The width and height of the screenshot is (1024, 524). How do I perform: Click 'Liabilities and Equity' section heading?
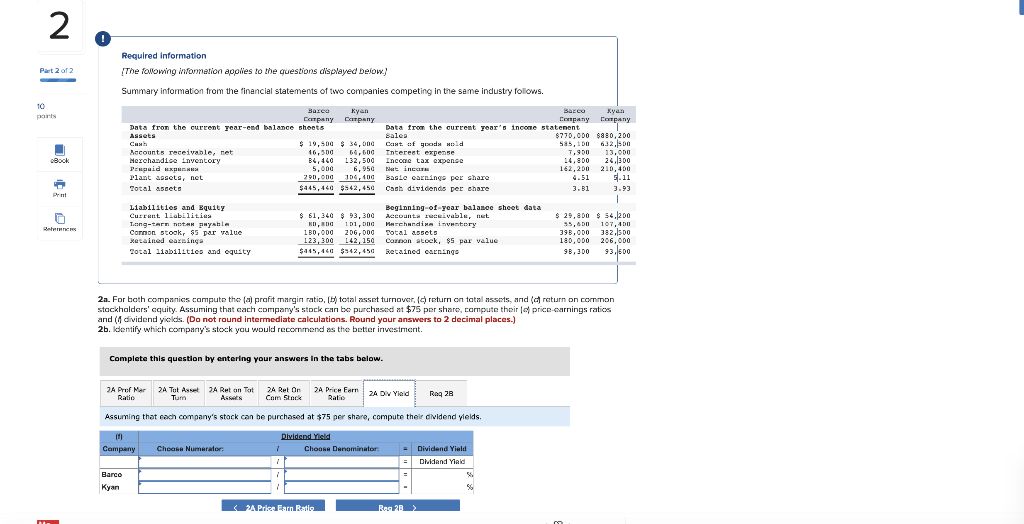click(177, 207)
